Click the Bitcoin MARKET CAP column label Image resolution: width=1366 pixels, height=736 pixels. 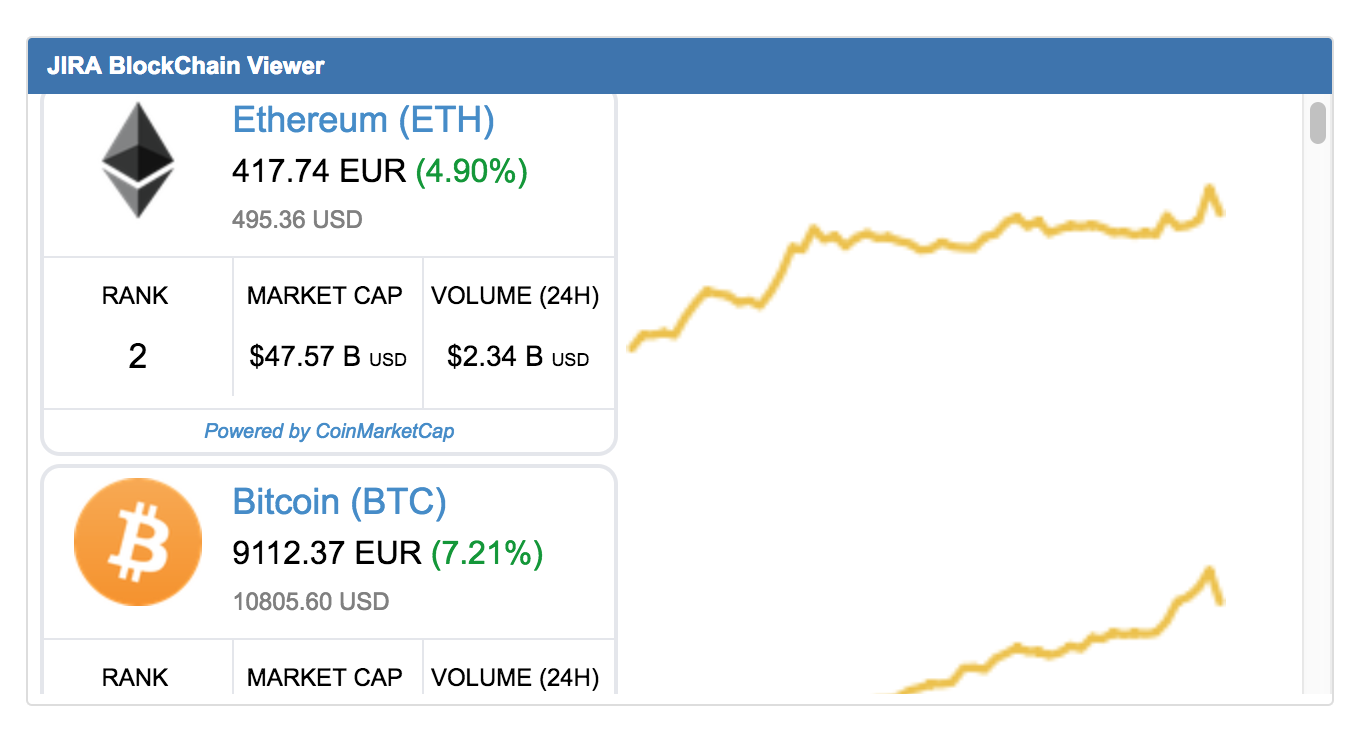(x=325, y=678)
